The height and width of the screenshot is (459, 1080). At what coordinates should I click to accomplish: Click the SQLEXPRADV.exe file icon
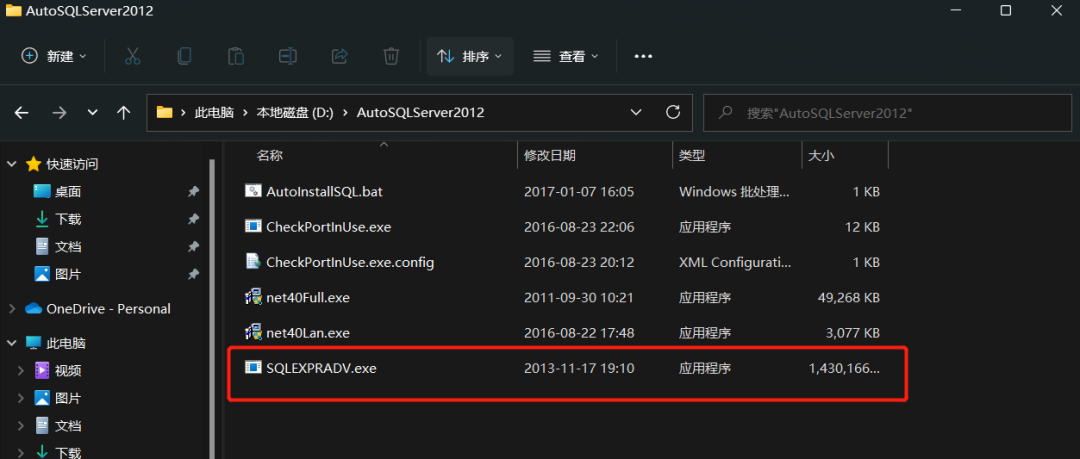[x=253, y=368]
